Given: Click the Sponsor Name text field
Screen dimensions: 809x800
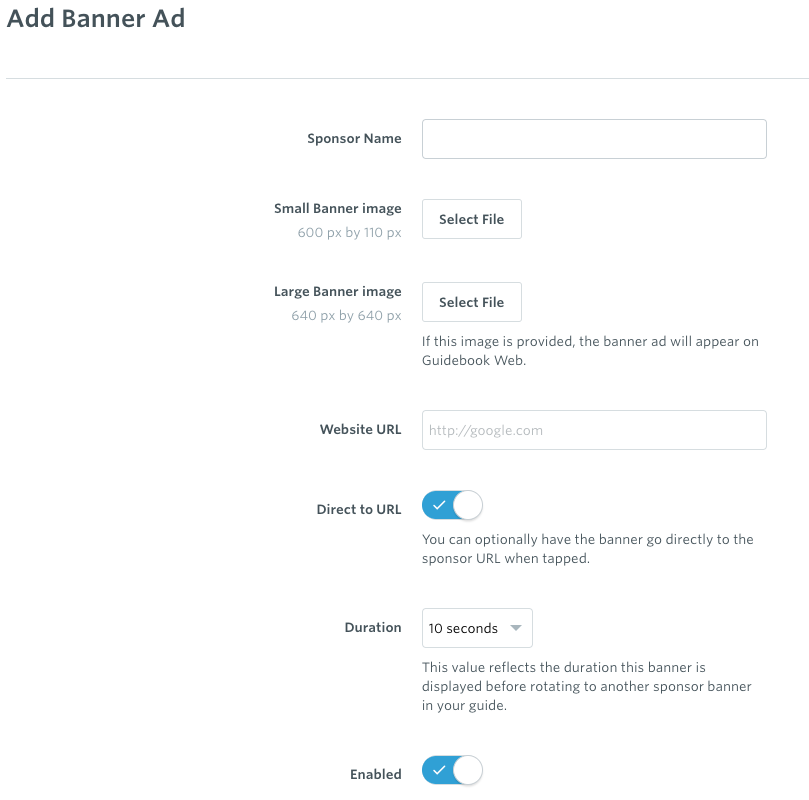Looking at the screenshot, I should pyautogui.click(x=594, y=139).
